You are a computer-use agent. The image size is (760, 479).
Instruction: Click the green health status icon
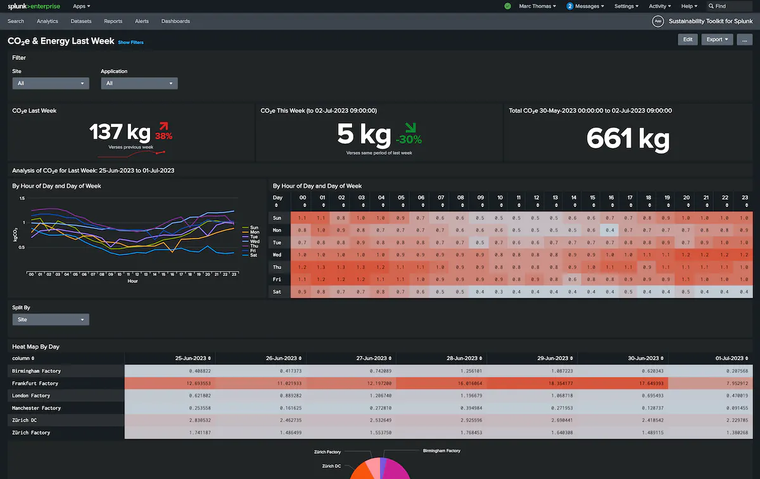click(507, 6)
